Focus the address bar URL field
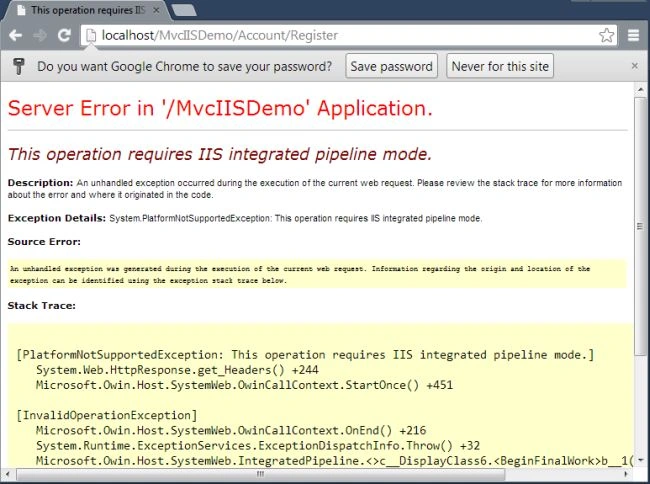Viewport: 650px width, 484px height. click(x=348, y=36)
